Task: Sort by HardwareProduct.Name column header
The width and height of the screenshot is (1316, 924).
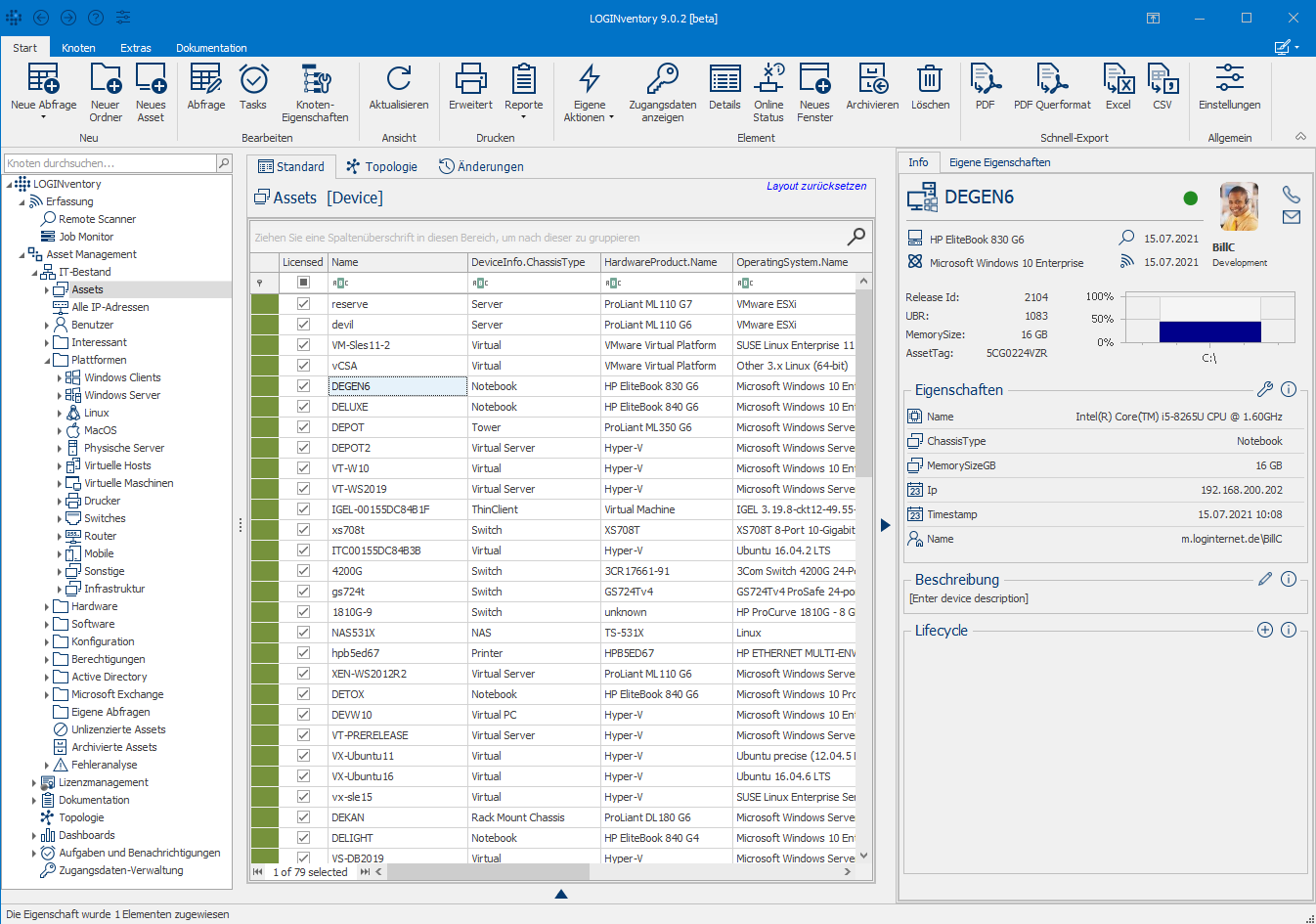Action: pos(667,262)
